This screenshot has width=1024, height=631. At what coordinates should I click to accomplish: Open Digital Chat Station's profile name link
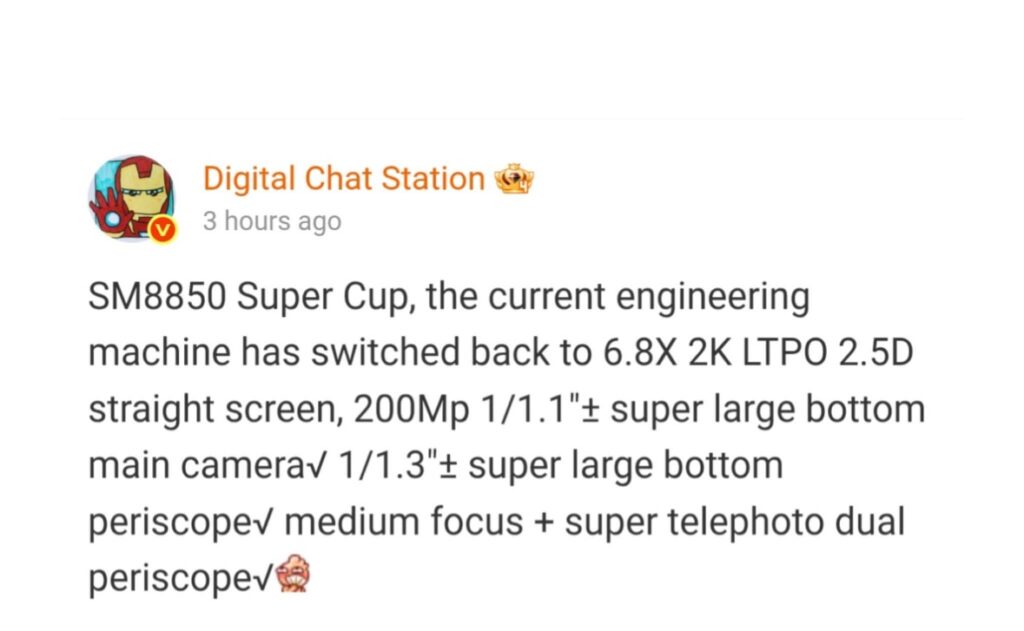click(x=344, y=178)
